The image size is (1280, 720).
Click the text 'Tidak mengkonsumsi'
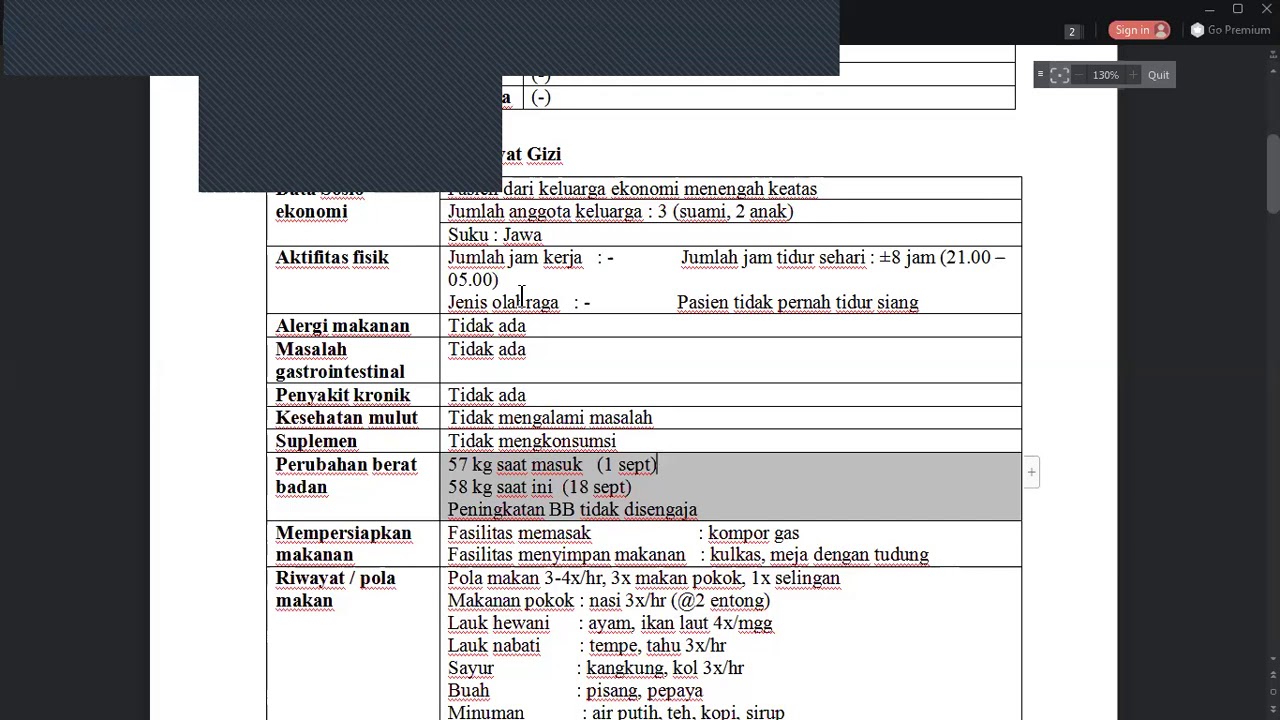tap(532, 441)
